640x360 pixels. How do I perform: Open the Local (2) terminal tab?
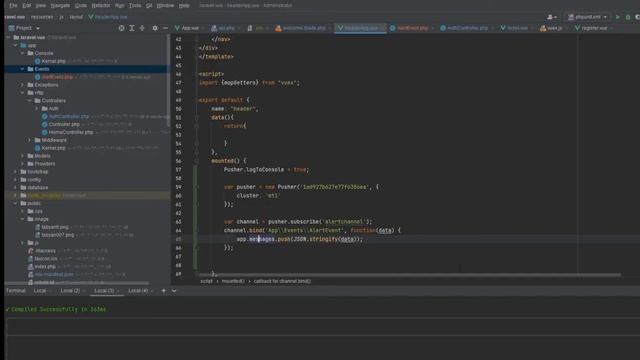[x=70, y=291]
